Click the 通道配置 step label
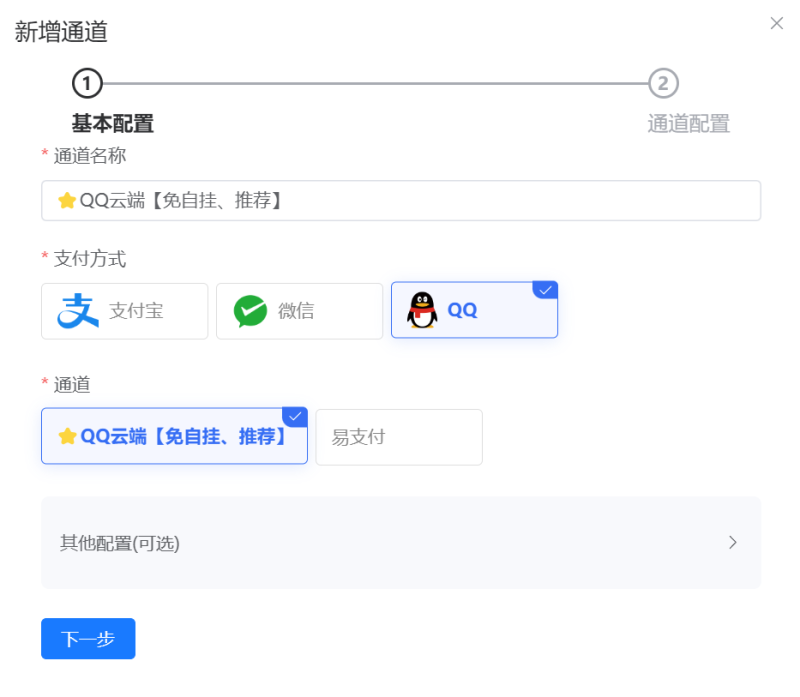Viewport: 800px width, 697px height. tap(689, 123)
